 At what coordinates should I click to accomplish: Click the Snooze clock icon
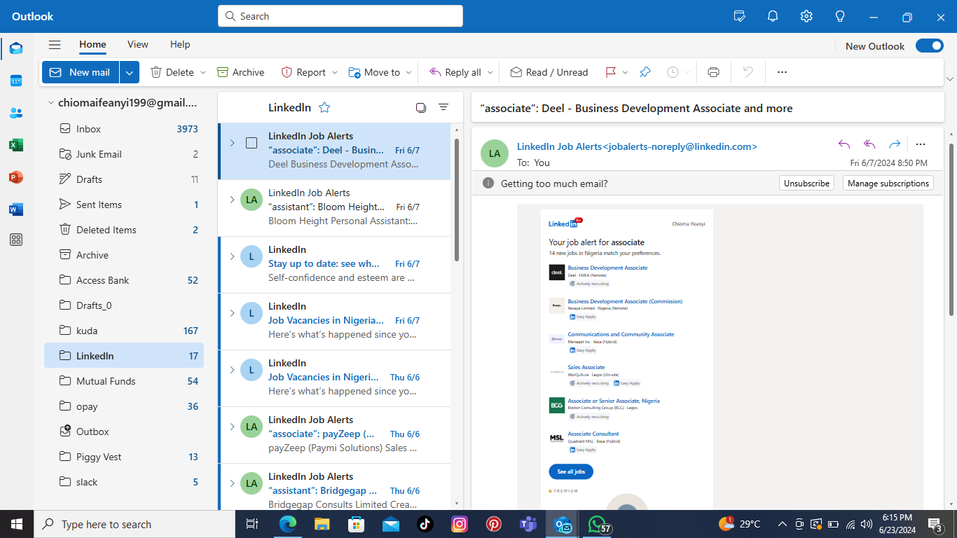(673, 72)
